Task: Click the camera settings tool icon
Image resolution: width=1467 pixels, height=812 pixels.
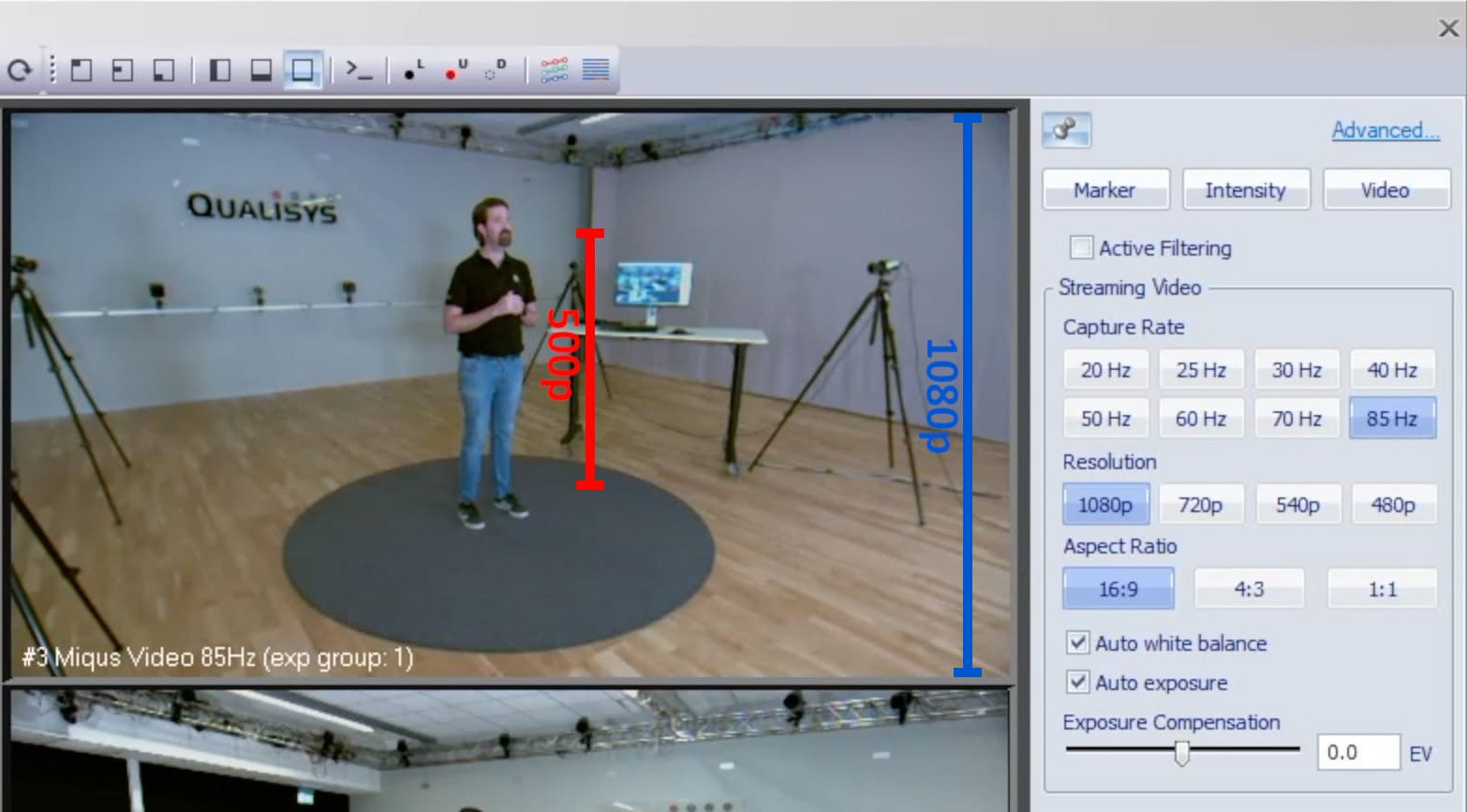Action: click(1066, 130)
